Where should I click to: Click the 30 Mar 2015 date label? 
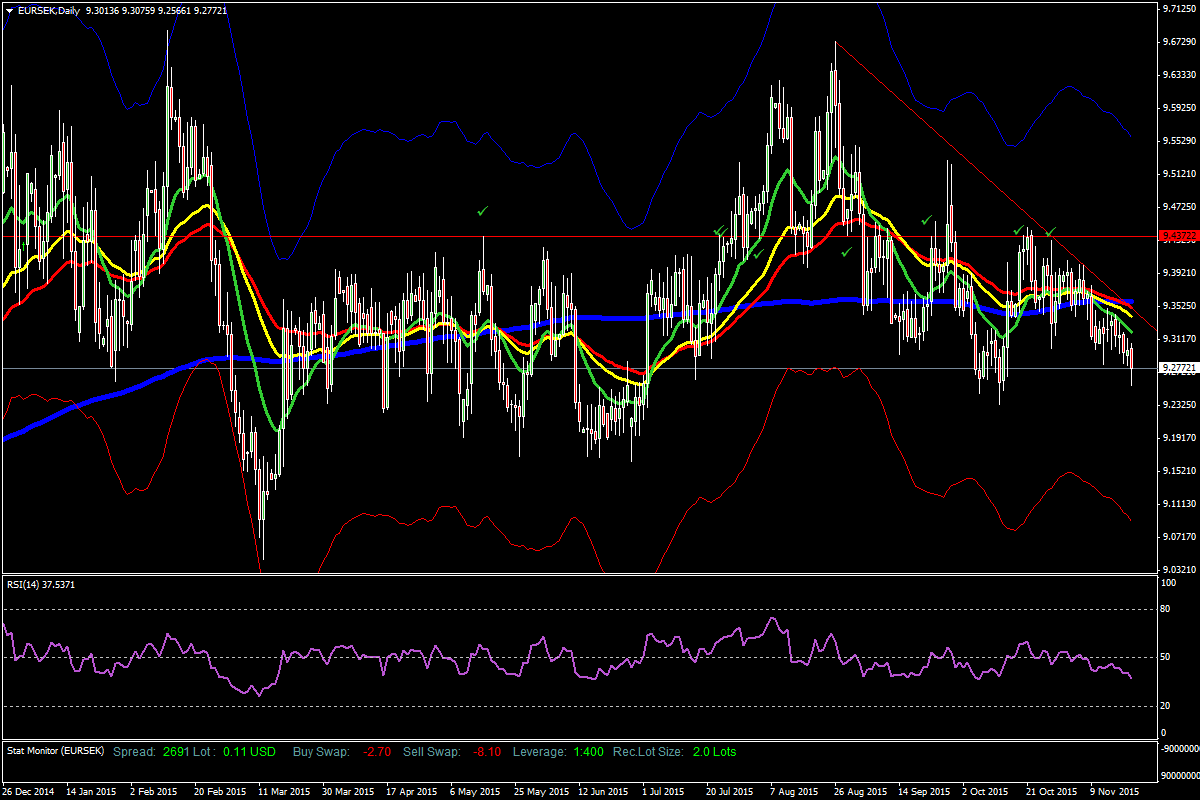coord(348,790)
